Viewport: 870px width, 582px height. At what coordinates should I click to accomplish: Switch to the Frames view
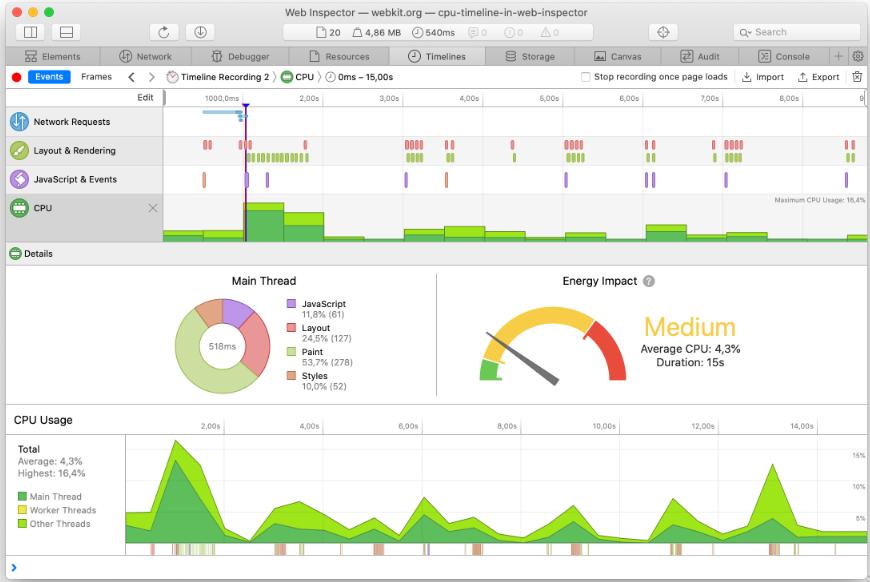[x=97, y=77]
